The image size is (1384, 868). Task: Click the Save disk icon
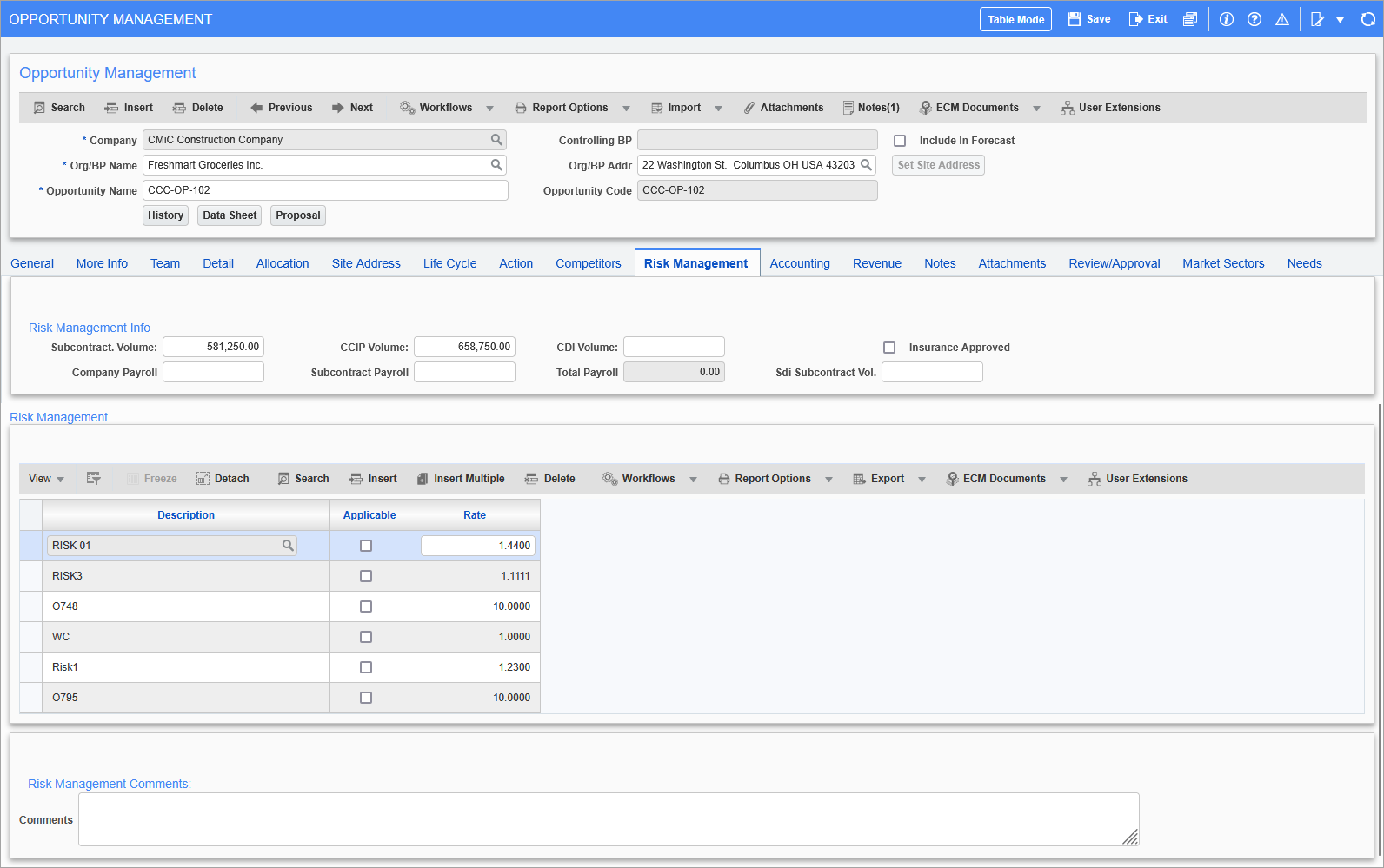click(1075, 19)
